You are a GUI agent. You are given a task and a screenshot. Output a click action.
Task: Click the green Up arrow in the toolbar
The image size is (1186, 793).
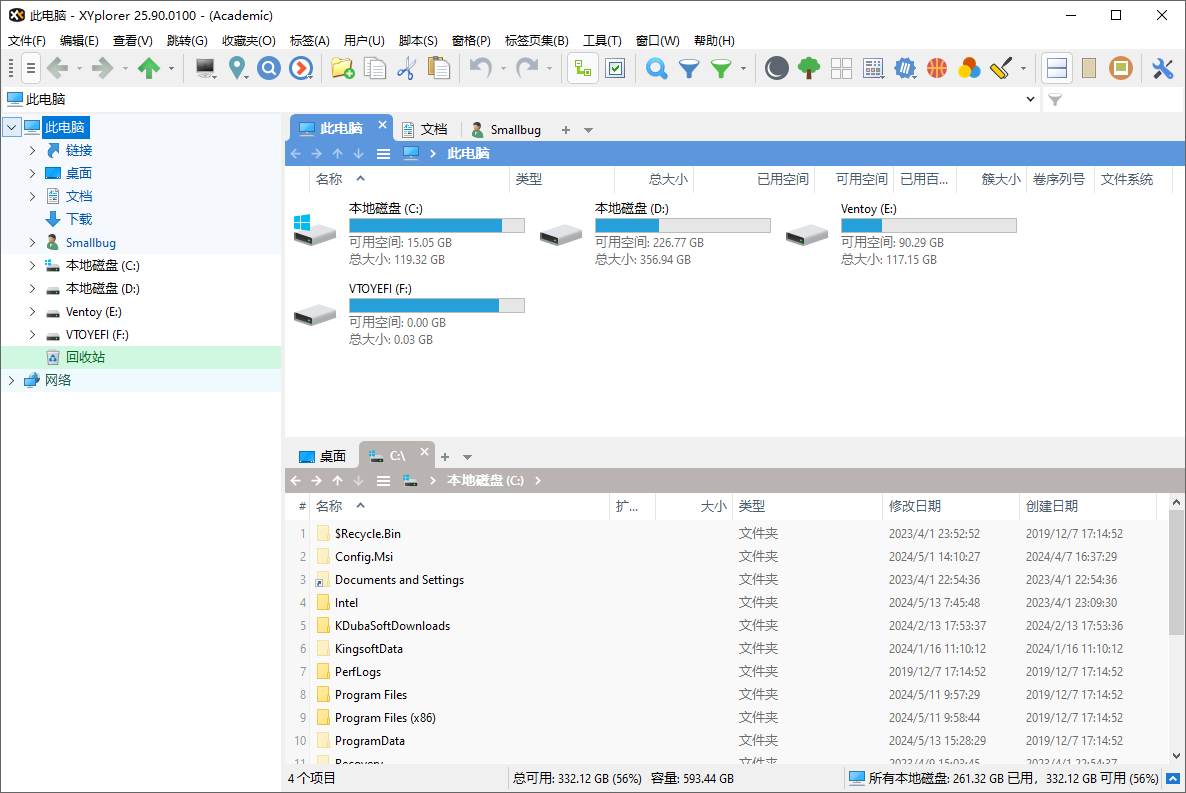pyautogui.click(x=148, y=69)
